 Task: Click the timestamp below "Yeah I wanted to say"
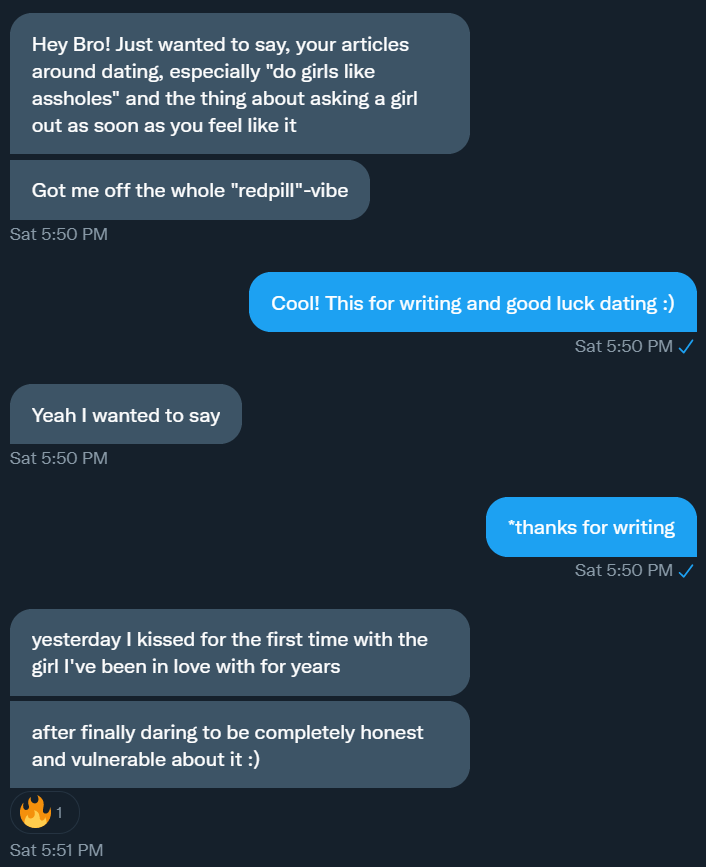[x=58, y=458]
